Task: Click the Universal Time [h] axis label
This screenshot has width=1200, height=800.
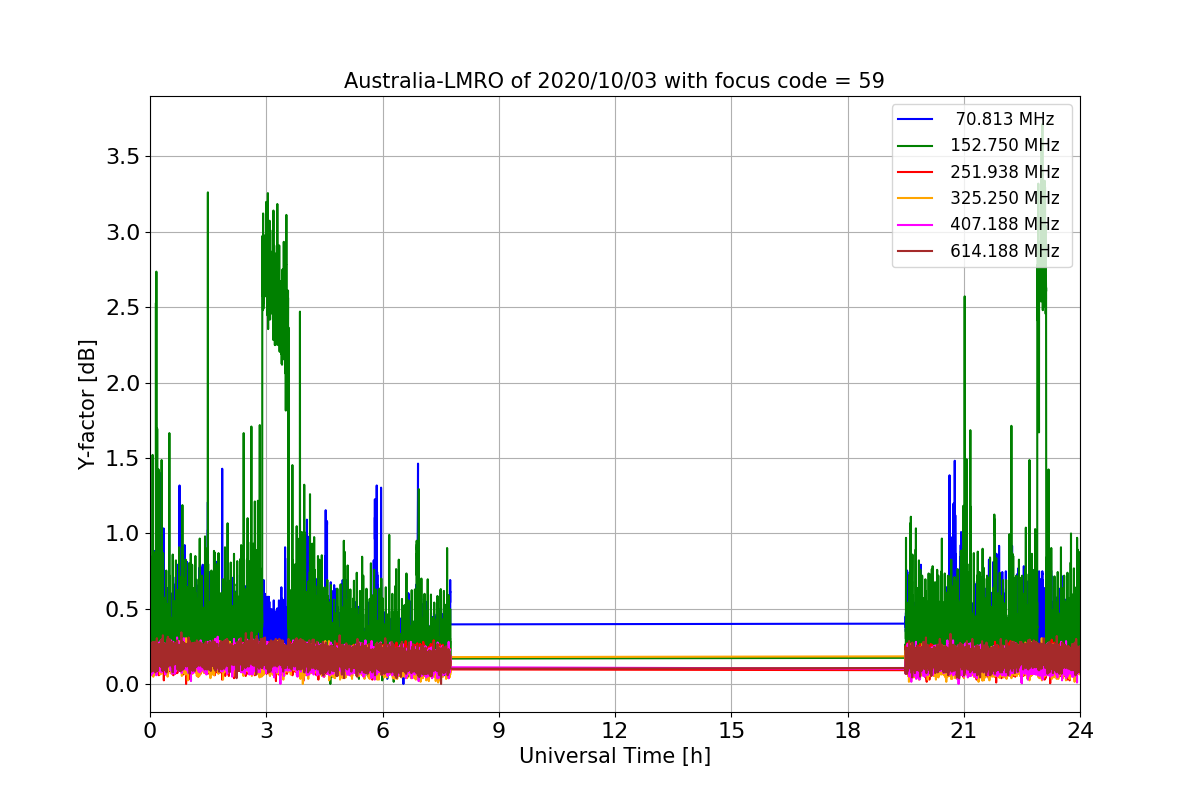Action: pos(614,757)
